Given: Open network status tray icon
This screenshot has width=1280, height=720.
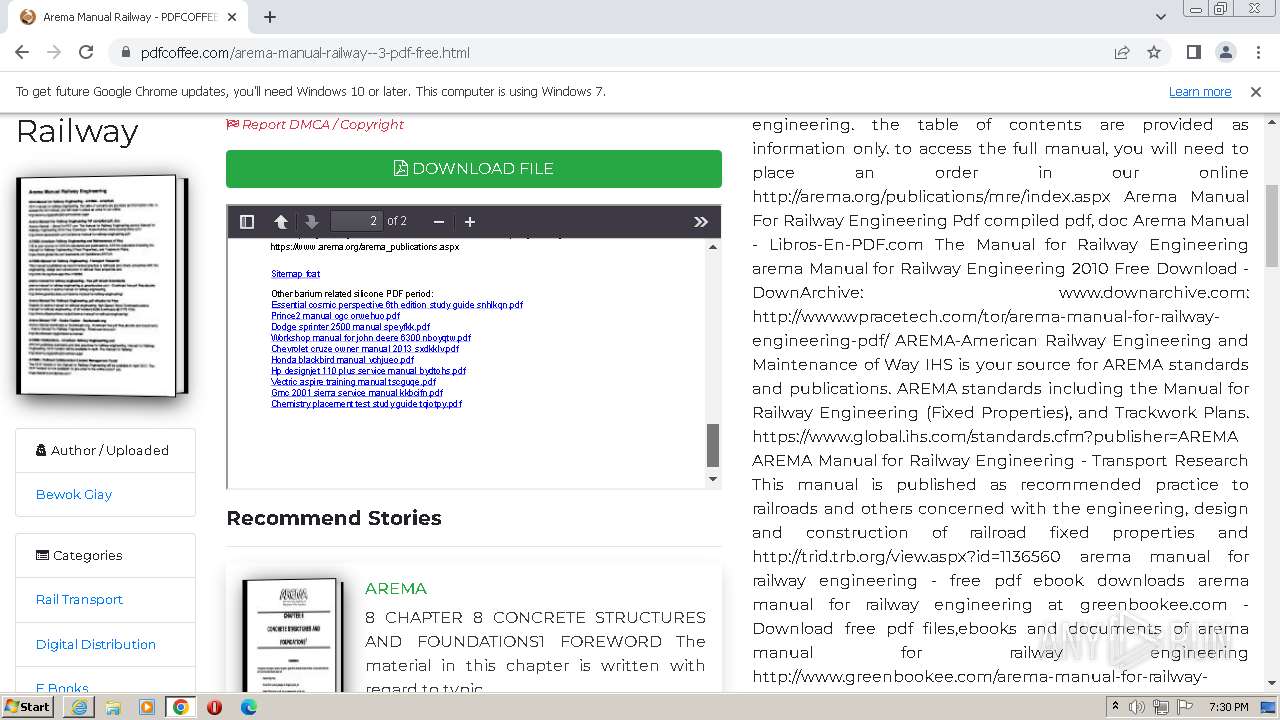Looking at the screenshot, I should (x=1160, y=707).
